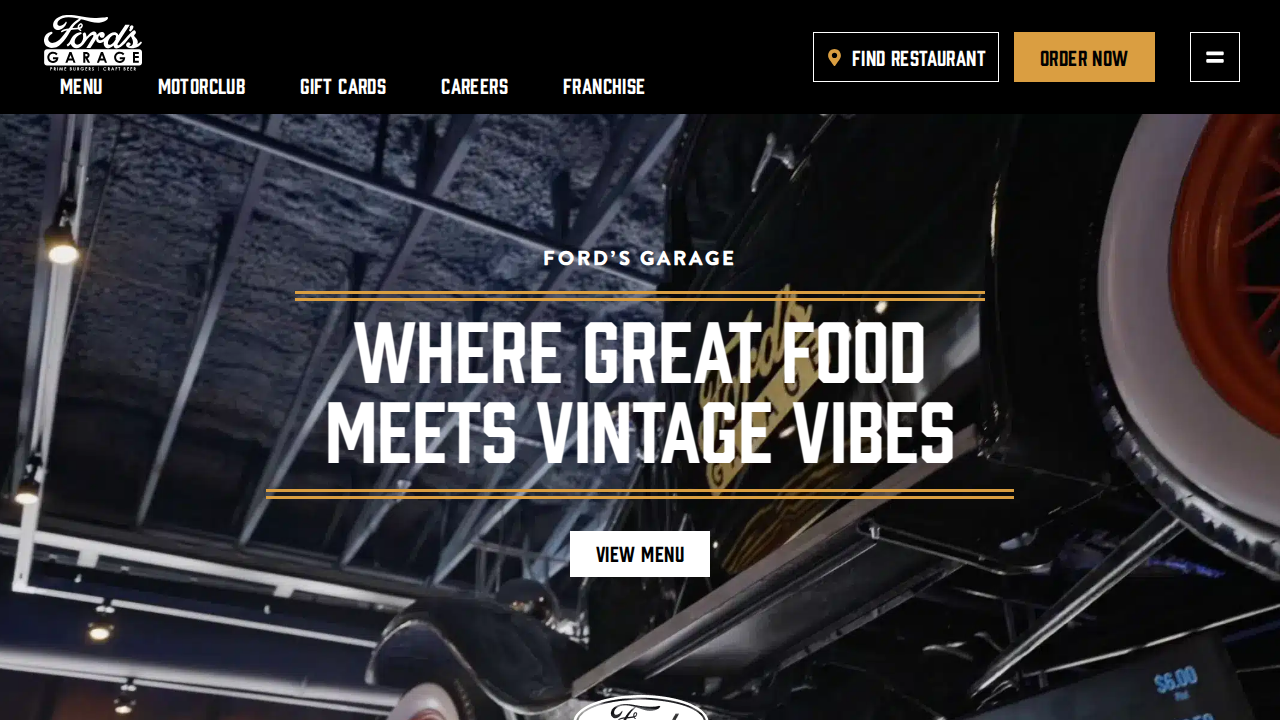Screen dimensions: 1280x720
Task: Open the Careers navigation link
Action: [475, 87]
